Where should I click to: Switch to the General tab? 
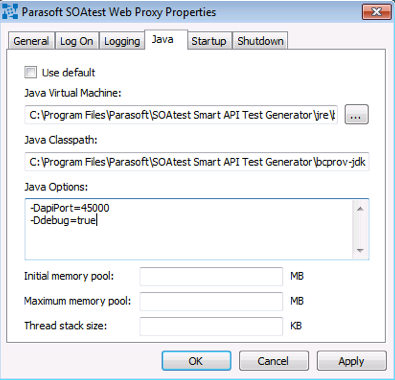[31, 41]
